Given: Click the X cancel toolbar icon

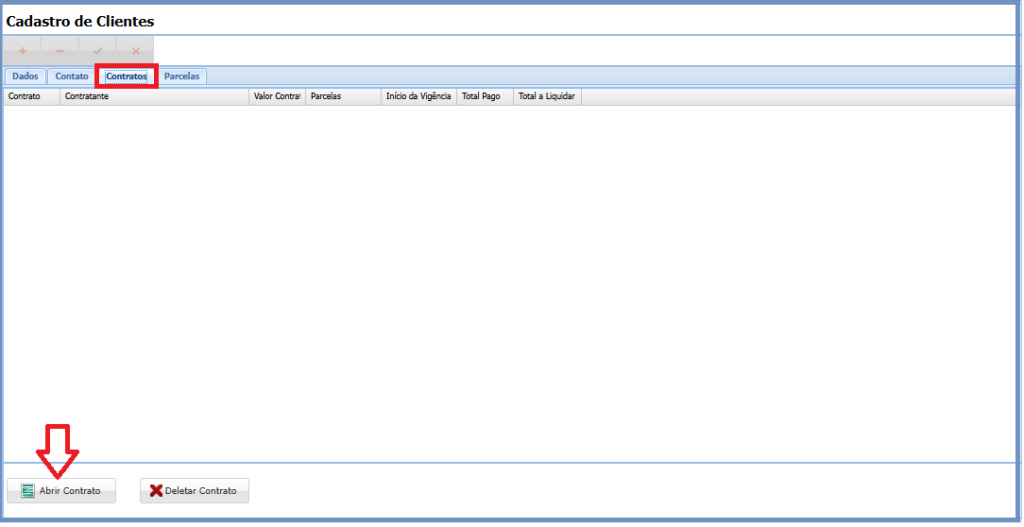Looking at the screenshot, I should [136, 50].
